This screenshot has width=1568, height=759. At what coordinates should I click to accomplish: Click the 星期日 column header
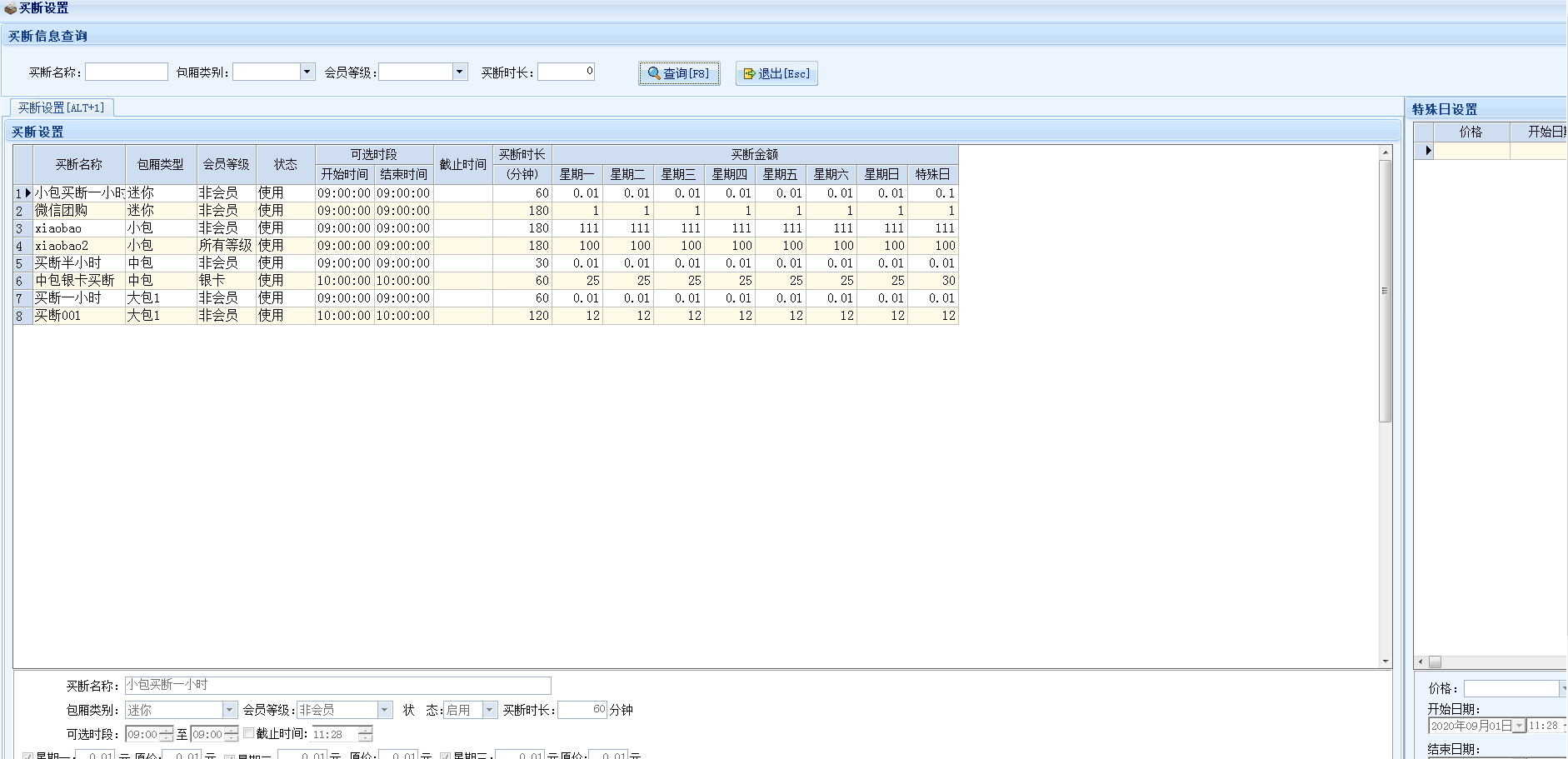881,174
